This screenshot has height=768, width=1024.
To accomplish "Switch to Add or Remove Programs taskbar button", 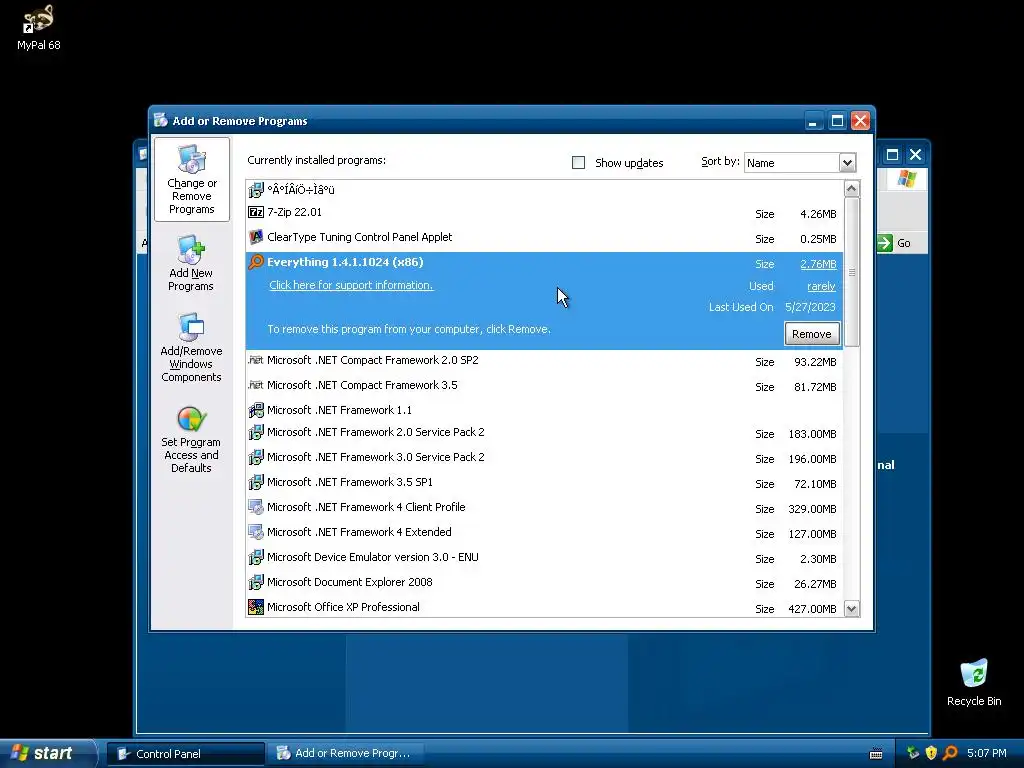I will pos(346,753).
